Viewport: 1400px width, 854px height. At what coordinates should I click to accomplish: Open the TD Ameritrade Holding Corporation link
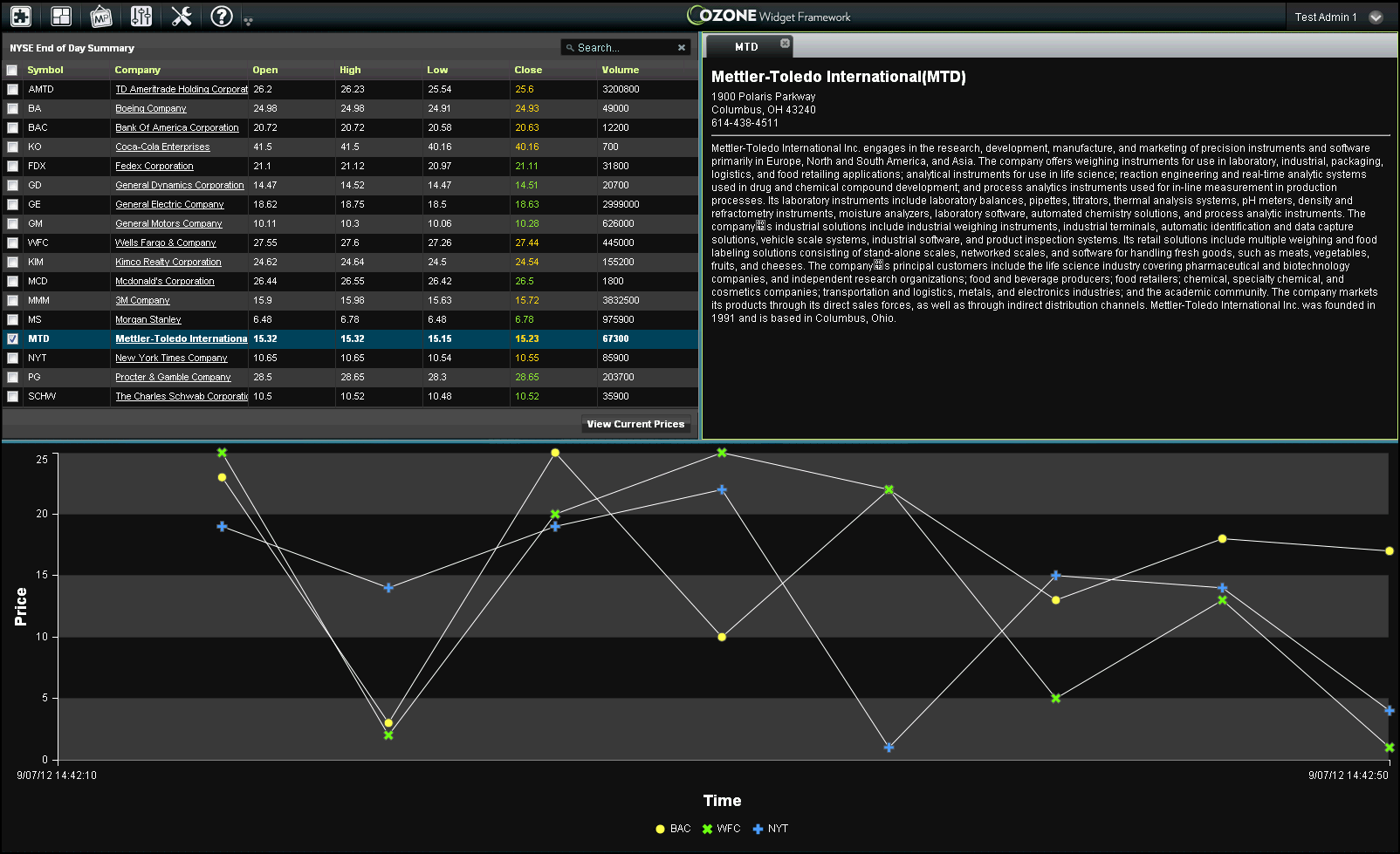click(182, 89)
